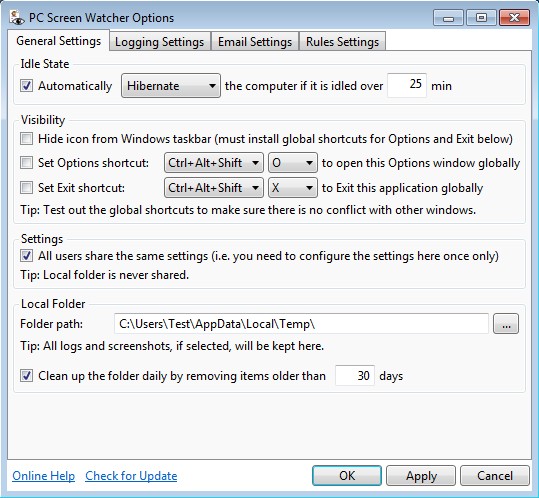The width and height of the screenshot is (539, 498).
Task: Switch to the Logging Settings tab
Action: pyautogui.click(x=160, y=42)
